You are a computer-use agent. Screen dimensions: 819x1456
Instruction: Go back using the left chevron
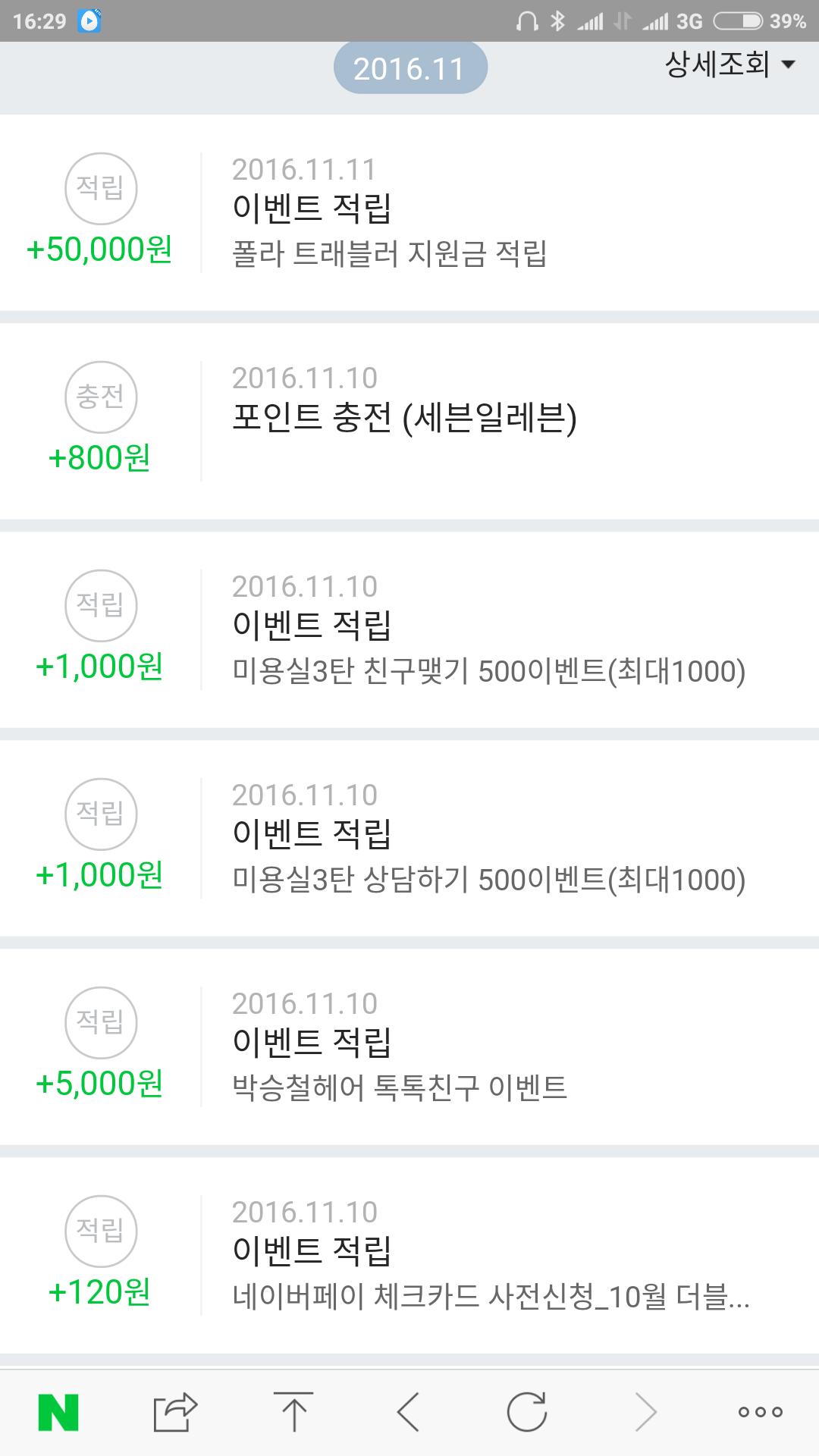pos(409,1412)
